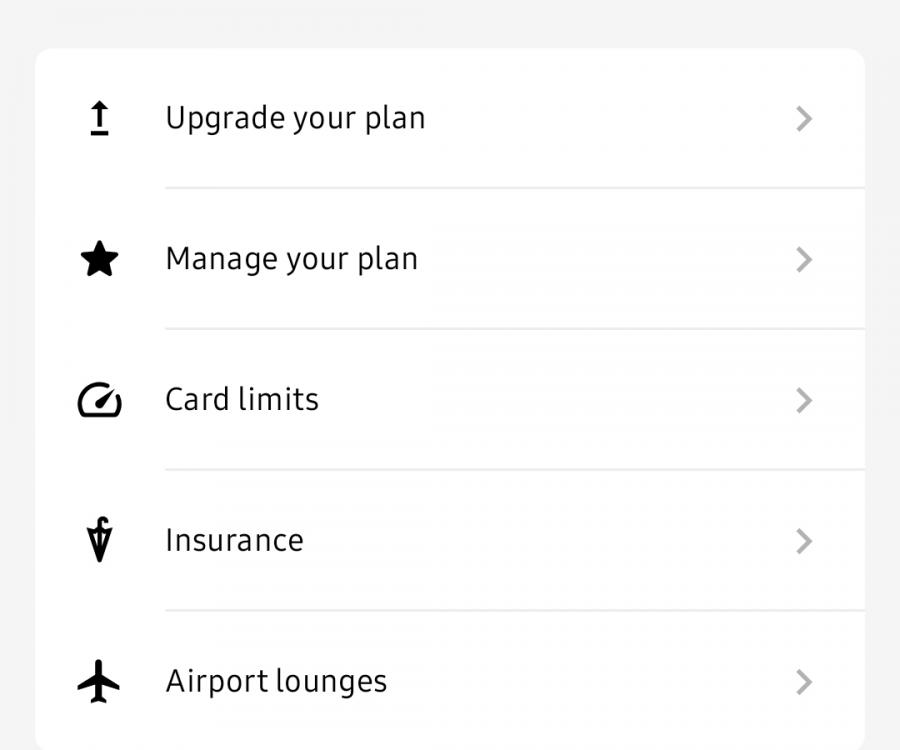Select the Card limits menu entry

241,399
